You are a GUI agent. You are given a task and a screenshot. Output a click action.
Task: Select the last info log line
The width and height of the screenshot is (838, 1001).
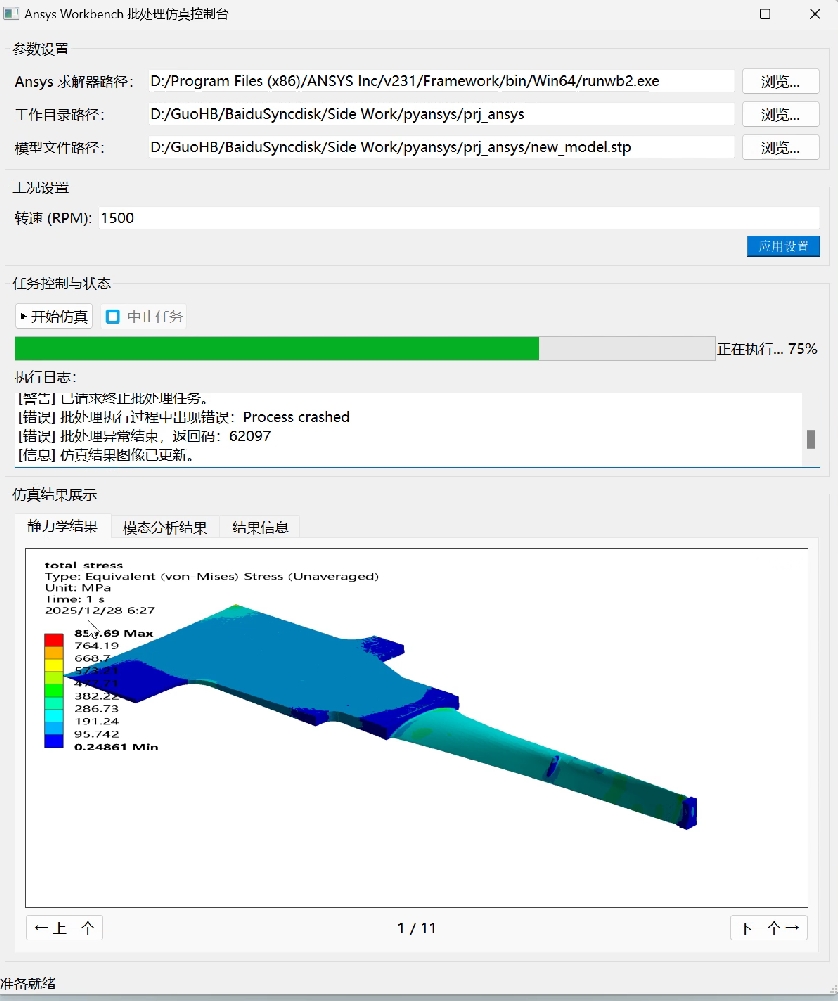(x=106, y=455)
